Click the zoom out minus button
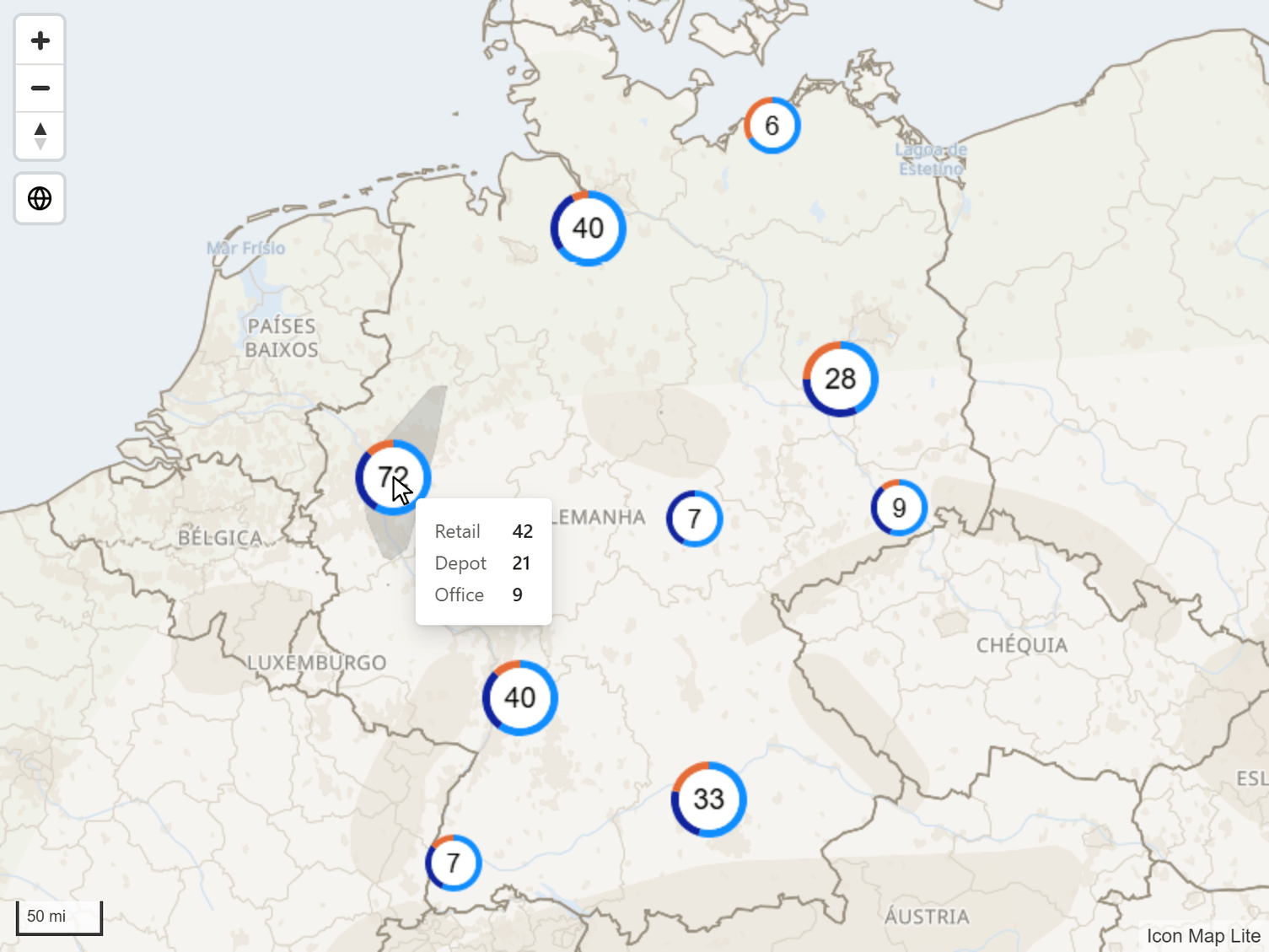The height and width of the screenshot is (952, 1269). (x=40, y=89)
